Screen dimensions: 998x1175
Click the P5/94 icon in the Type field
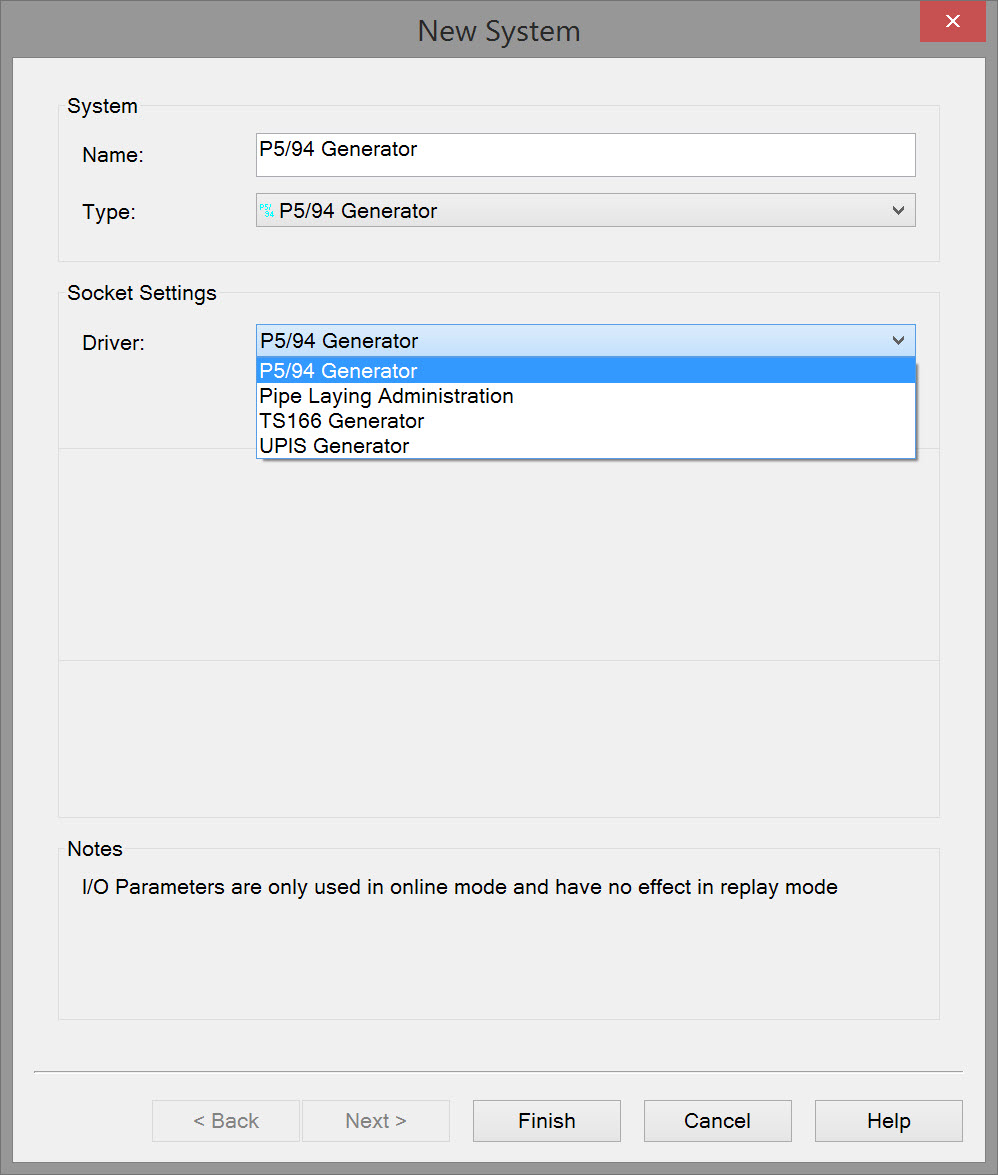click(x=266, y=211)
